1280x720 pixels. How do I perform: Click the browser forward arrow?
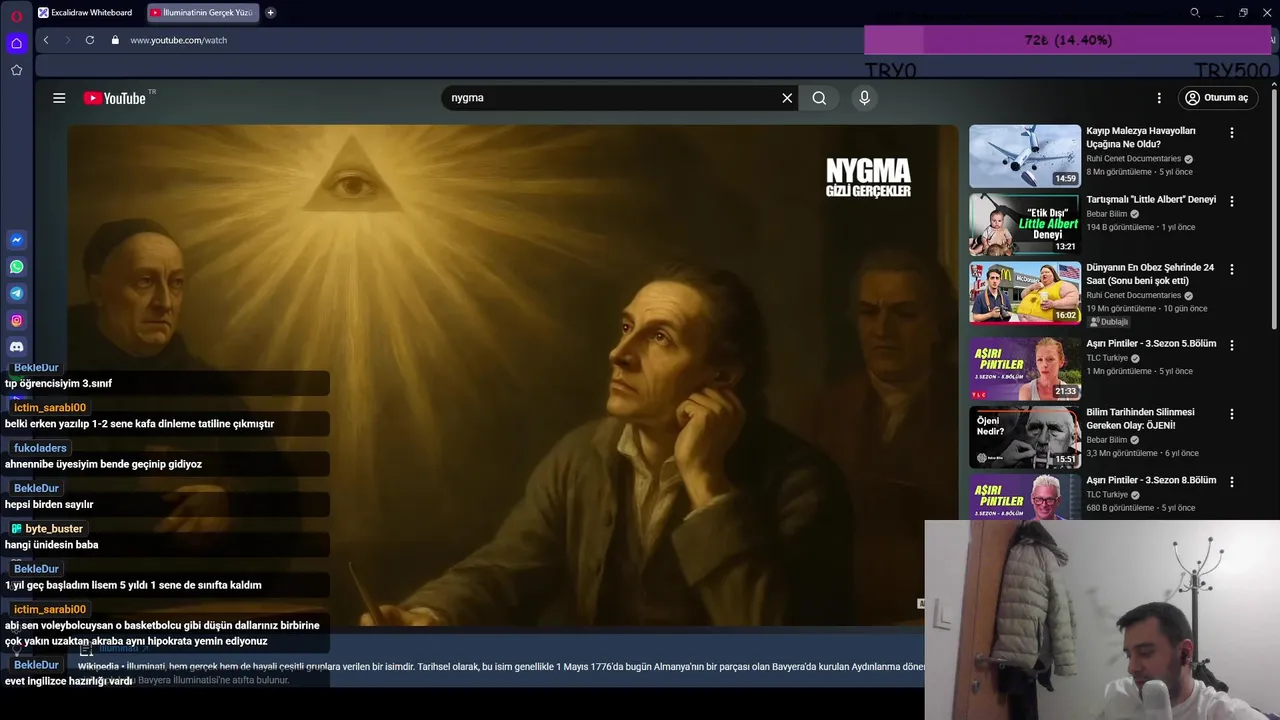click(68, 40)
